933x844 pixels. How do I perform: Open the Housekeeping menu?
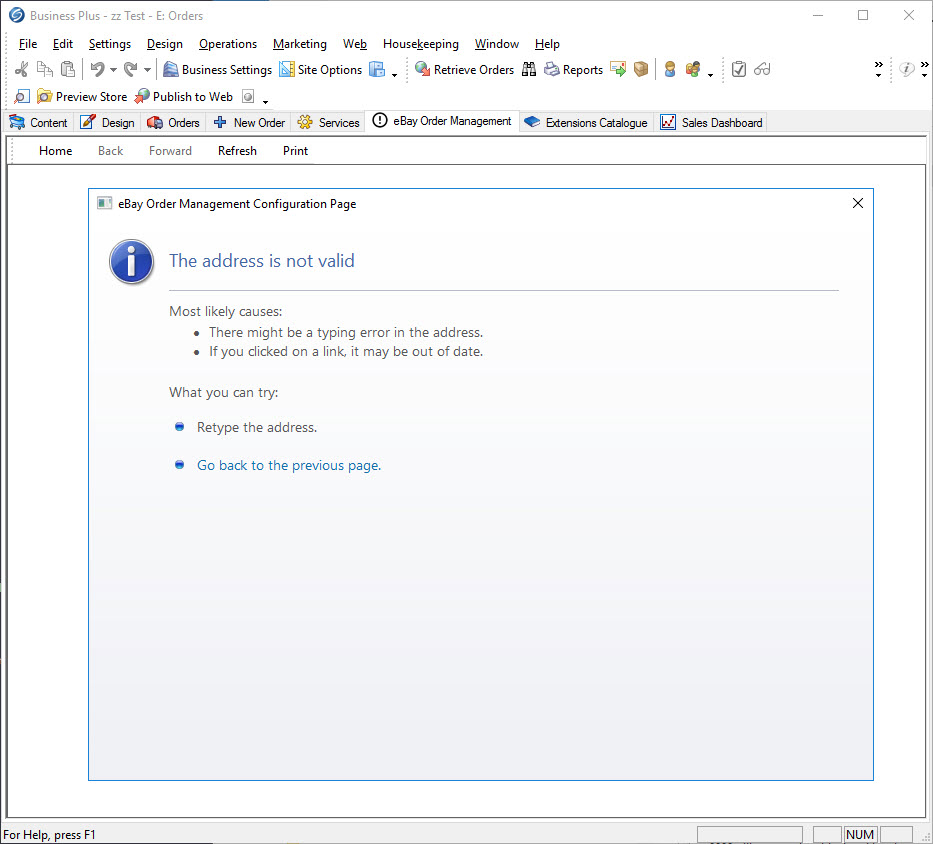click(x=420, y=44)
